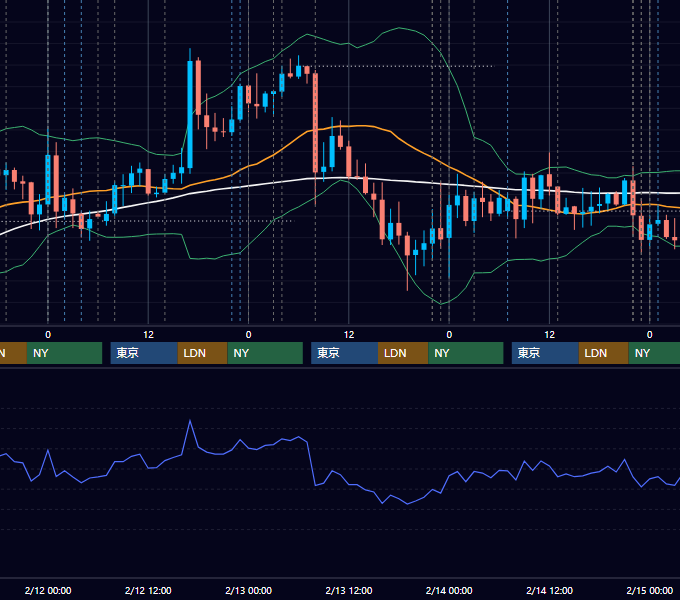Select the tallest blue candle on 2/12 afternoon
This screenshot has width=680, height=600.
[190, 114]
